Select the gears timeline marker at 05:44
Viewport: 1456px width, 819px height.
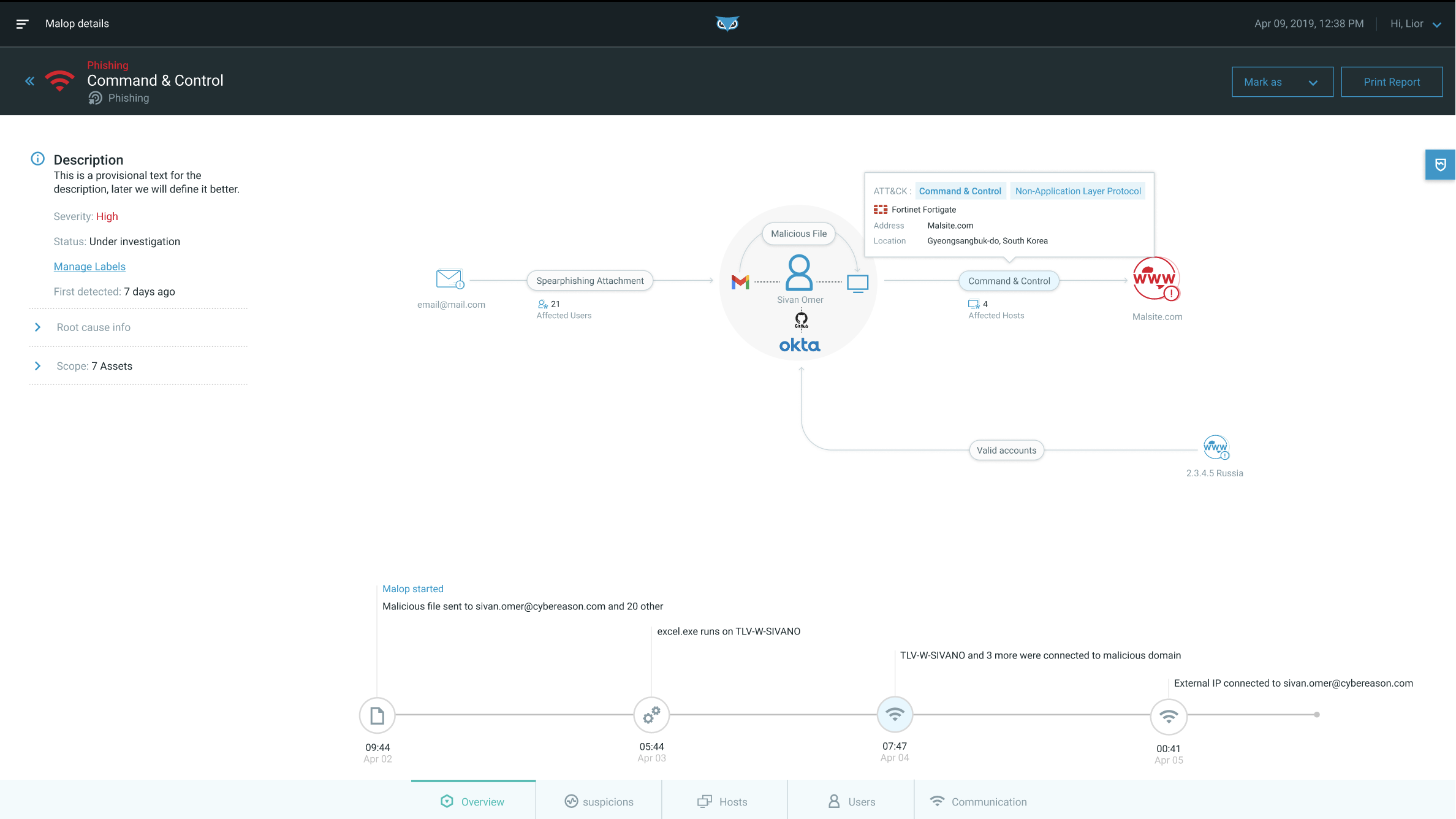(651, 715)
